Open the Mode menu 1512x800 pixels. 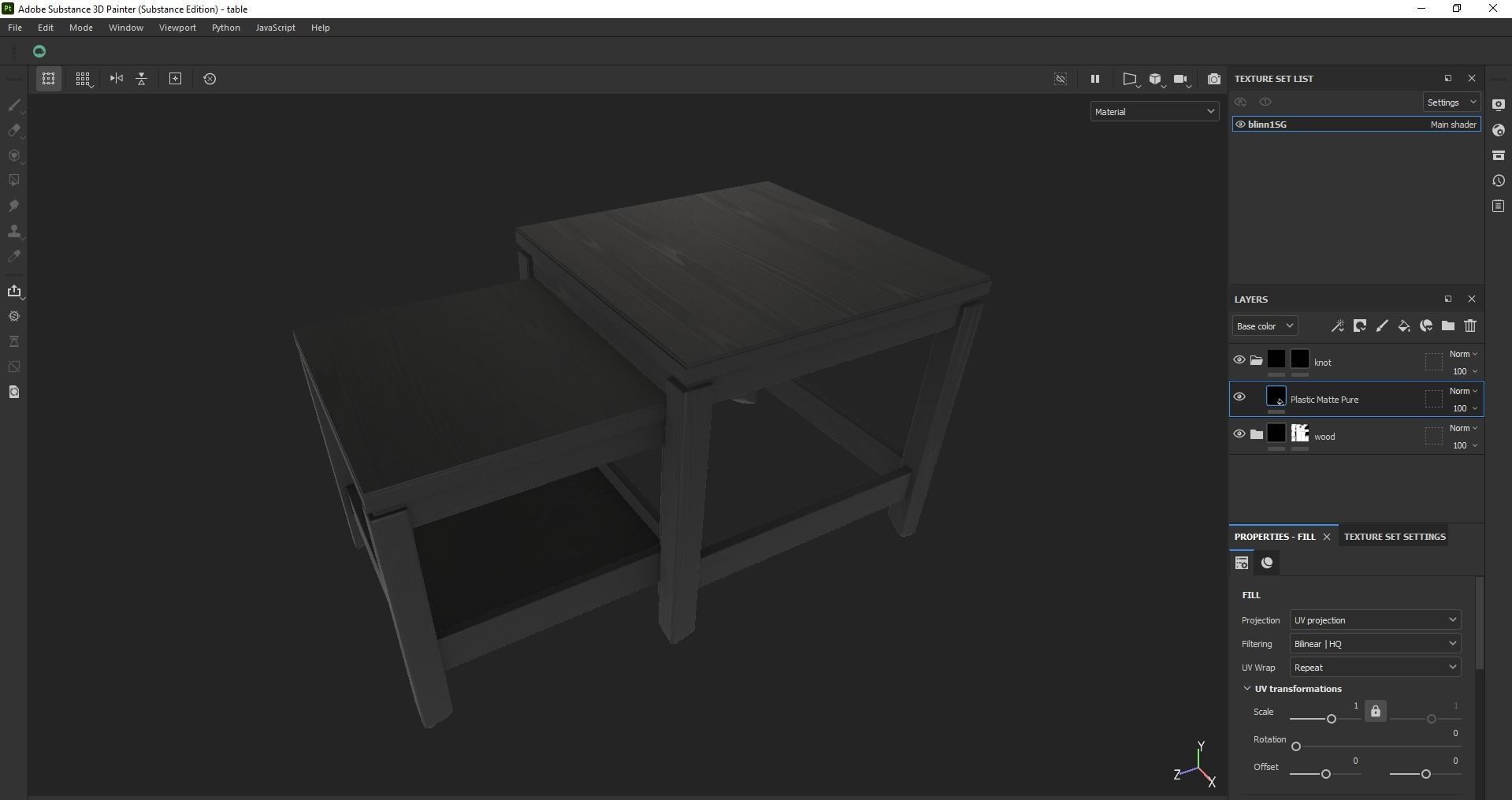tap(81, 28)
